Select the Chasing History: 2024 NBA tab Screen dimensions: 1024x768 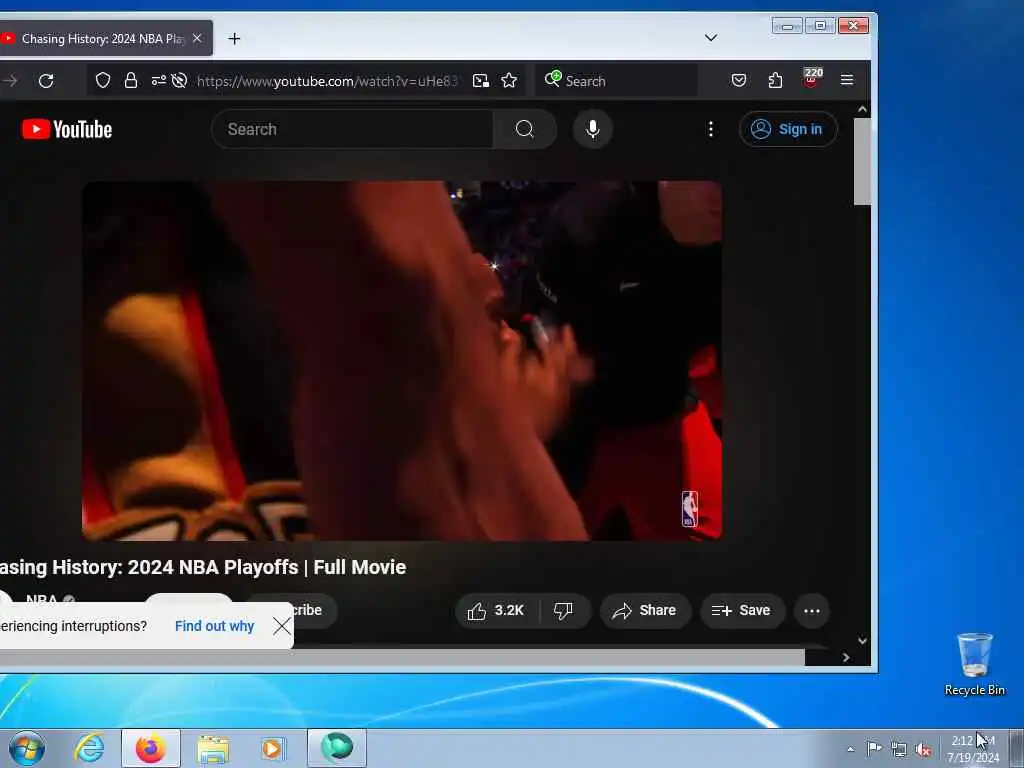point(103,39)
